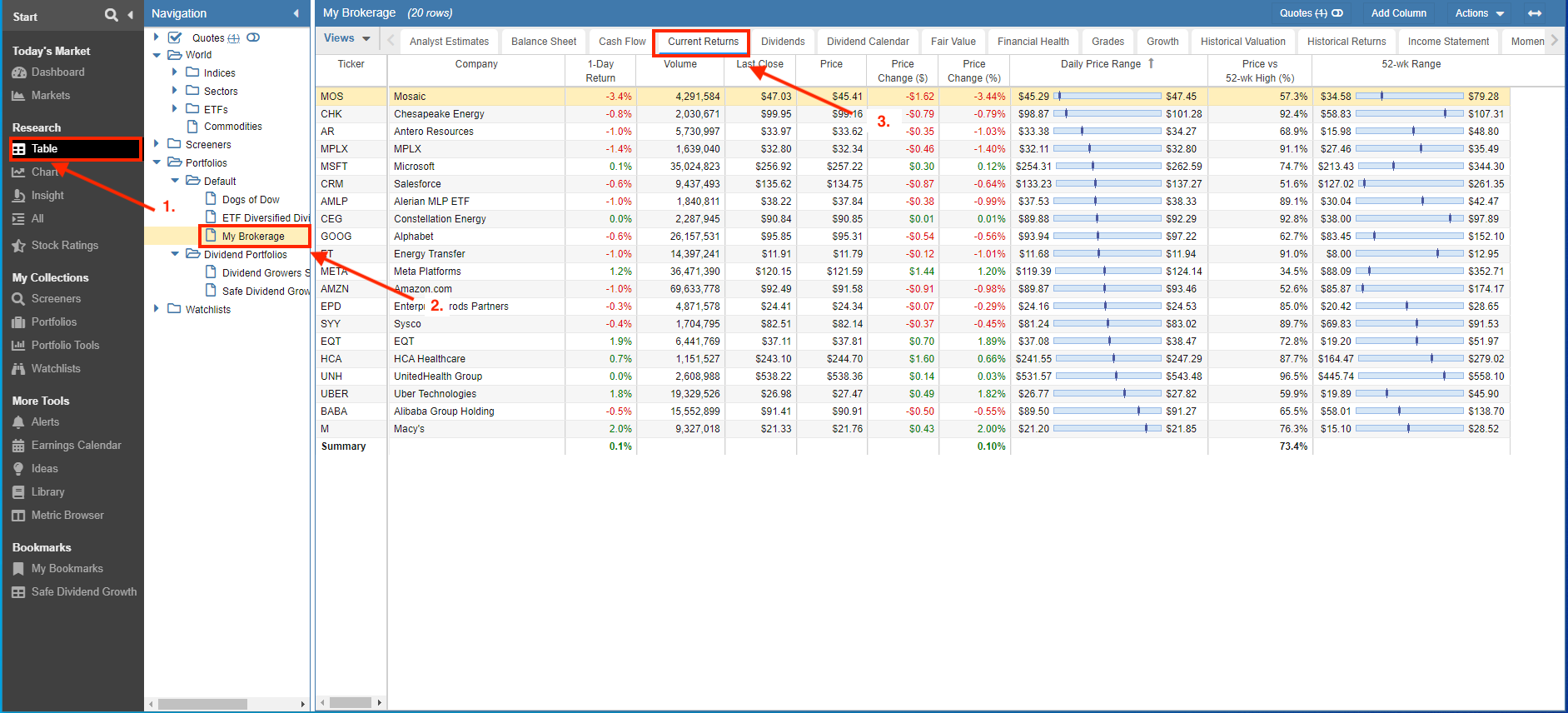Toggle the Quotes checkbox in Navigation
The width and height of the screenshot is (1568, 713).
point(175,37)
